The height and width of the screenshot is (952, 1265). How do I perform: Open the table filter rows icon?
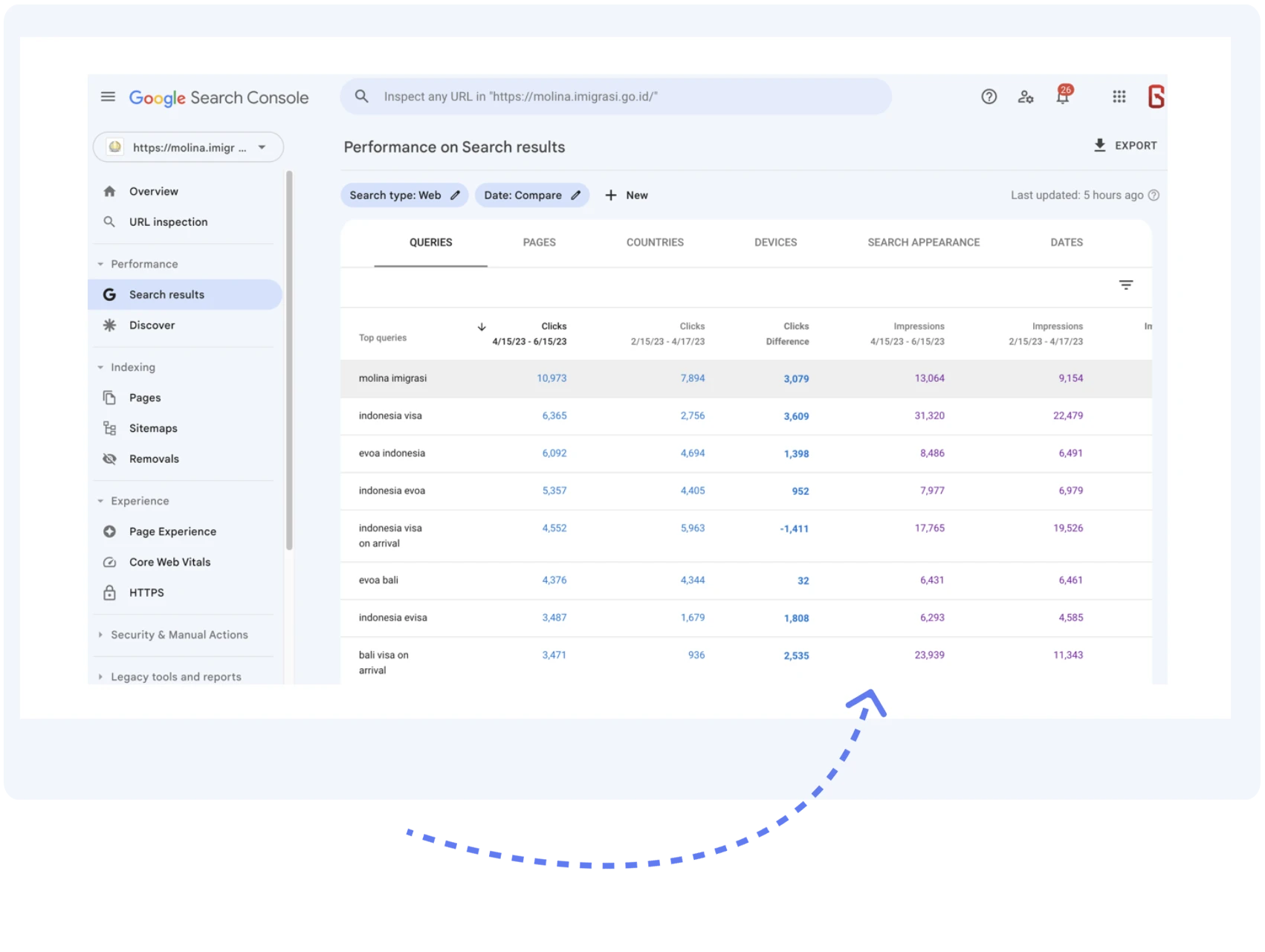click(x=1126, y=285)
